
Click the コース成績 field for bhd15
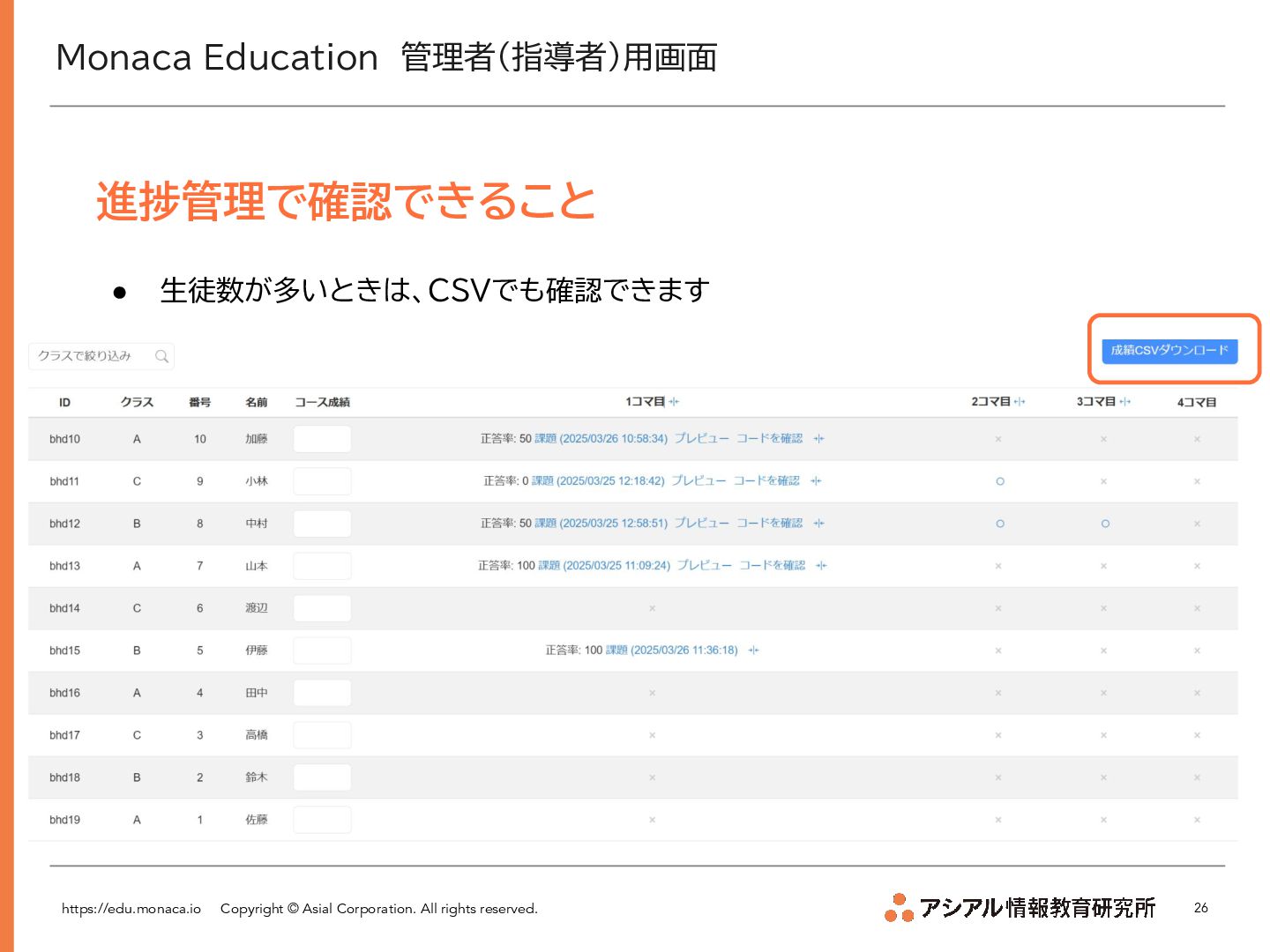[x=322, y=651]
